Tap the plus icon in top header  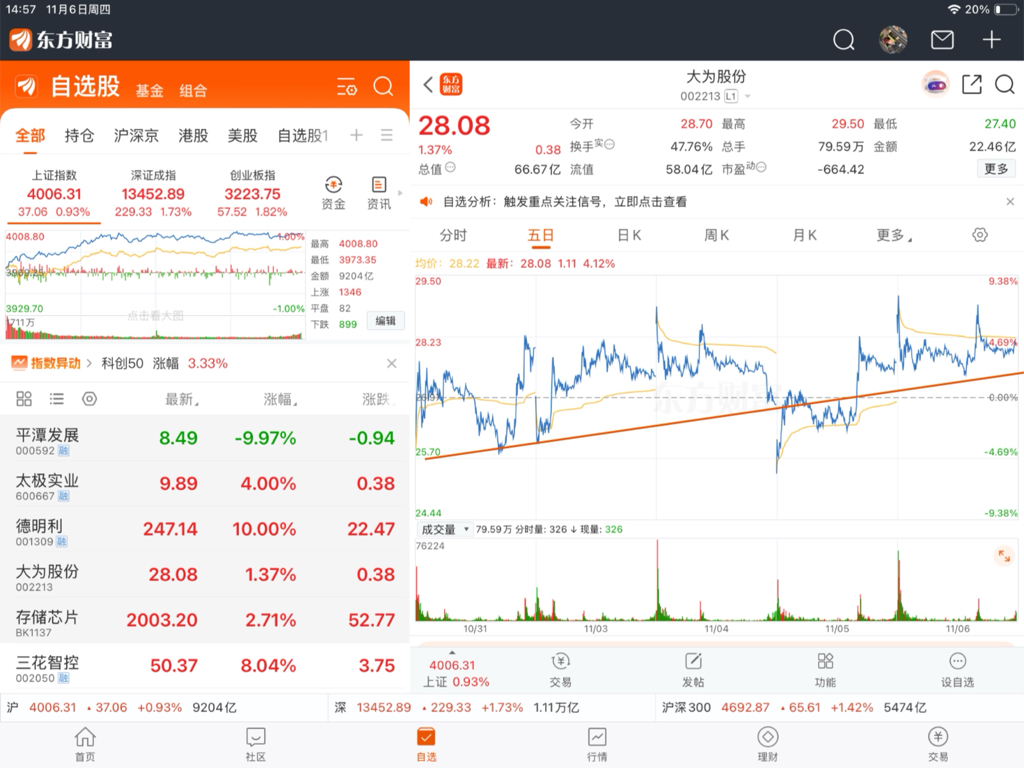[x=991, y=40]
